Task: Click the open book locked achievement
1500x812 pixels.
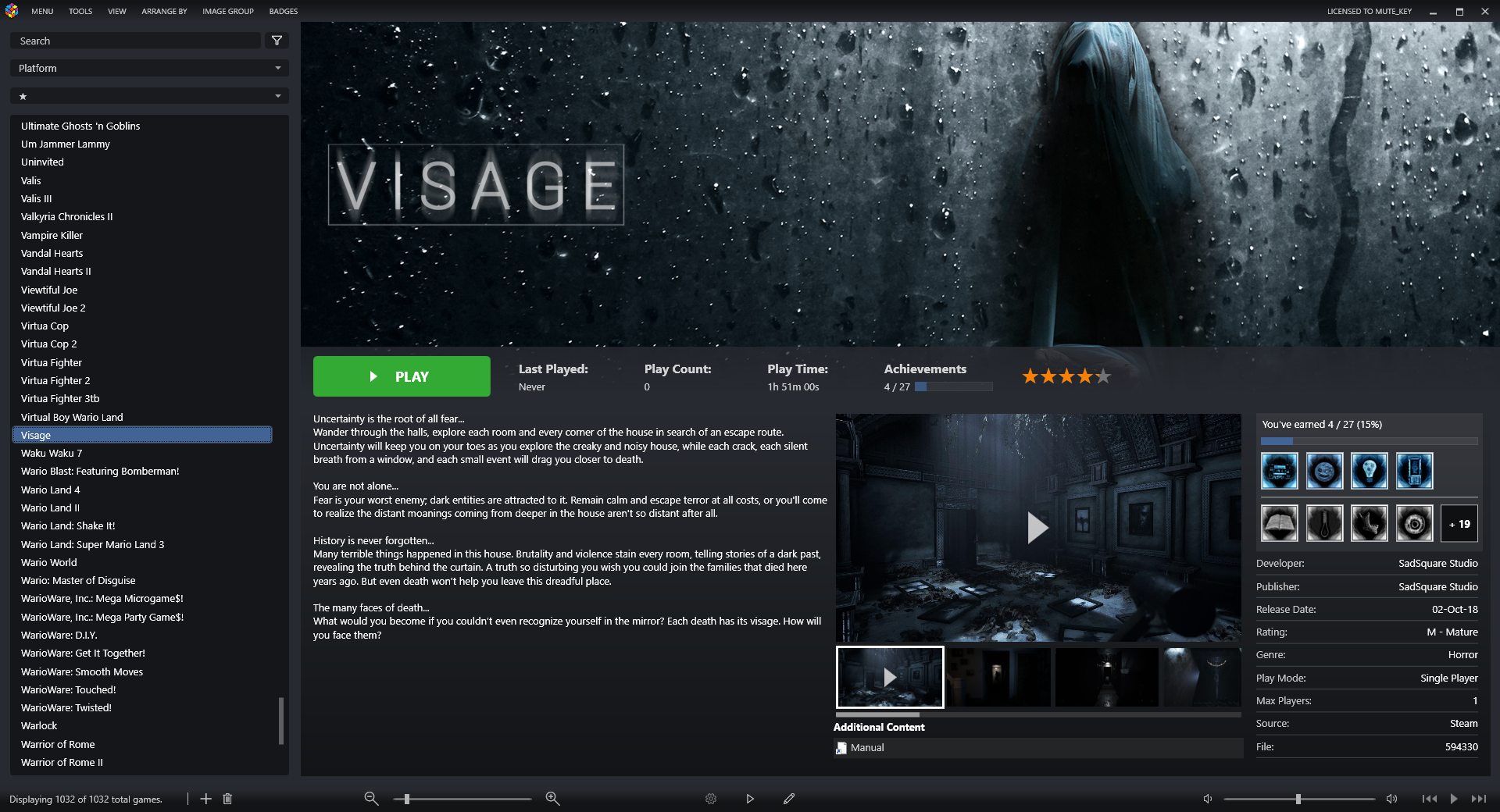Action: tap(1279, 523)
